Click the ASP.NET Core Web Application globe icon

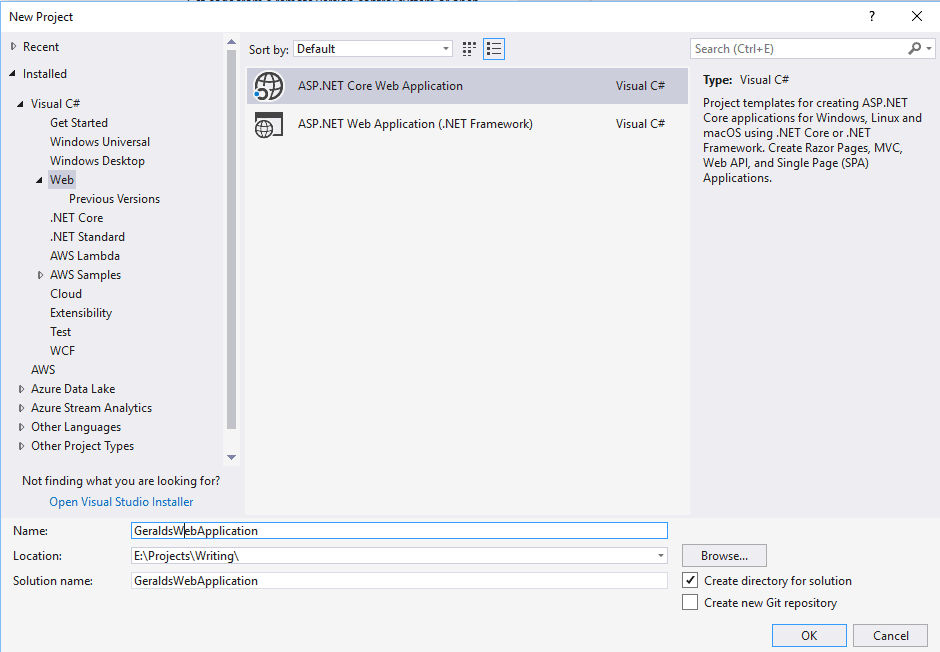[269, 86]
